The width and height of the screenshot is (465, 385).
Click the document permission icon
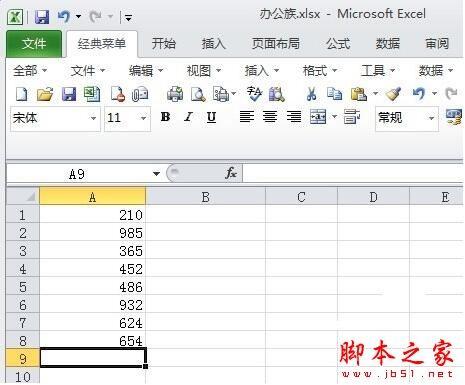tap(118, 94)
